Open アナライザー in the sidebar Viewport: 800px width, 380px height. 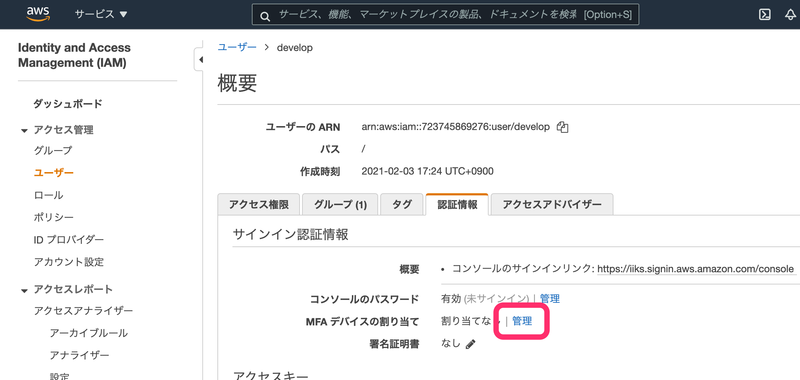[x=79, y=355]
